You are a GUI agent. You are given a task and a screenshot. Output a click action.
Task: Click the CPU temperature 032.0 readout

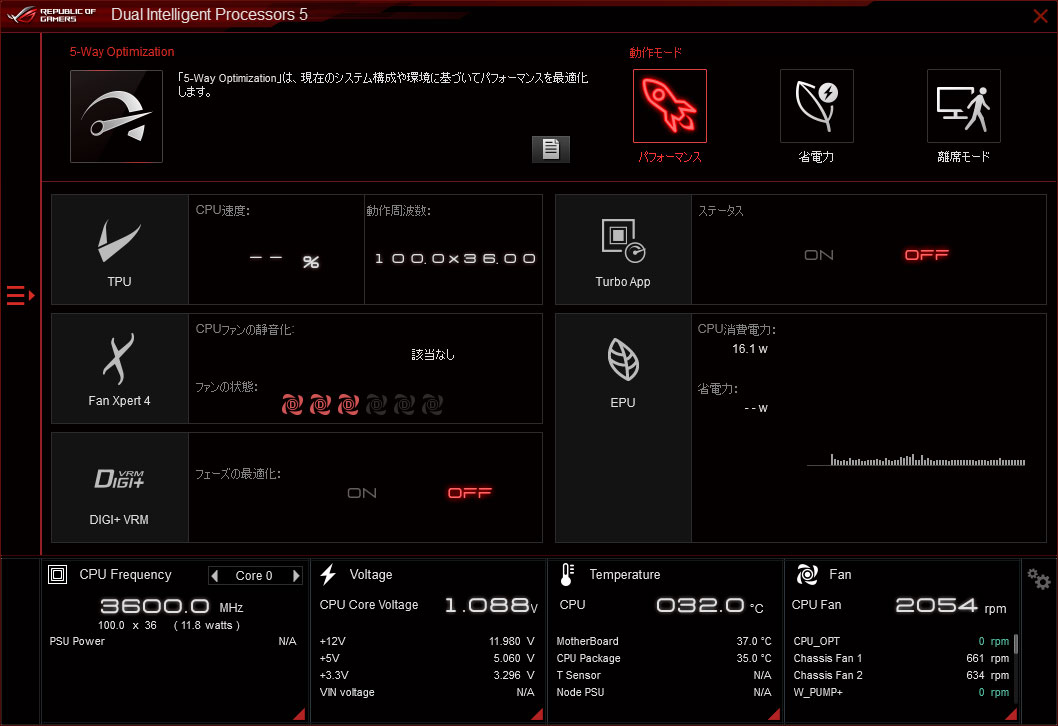click(710, 605)
